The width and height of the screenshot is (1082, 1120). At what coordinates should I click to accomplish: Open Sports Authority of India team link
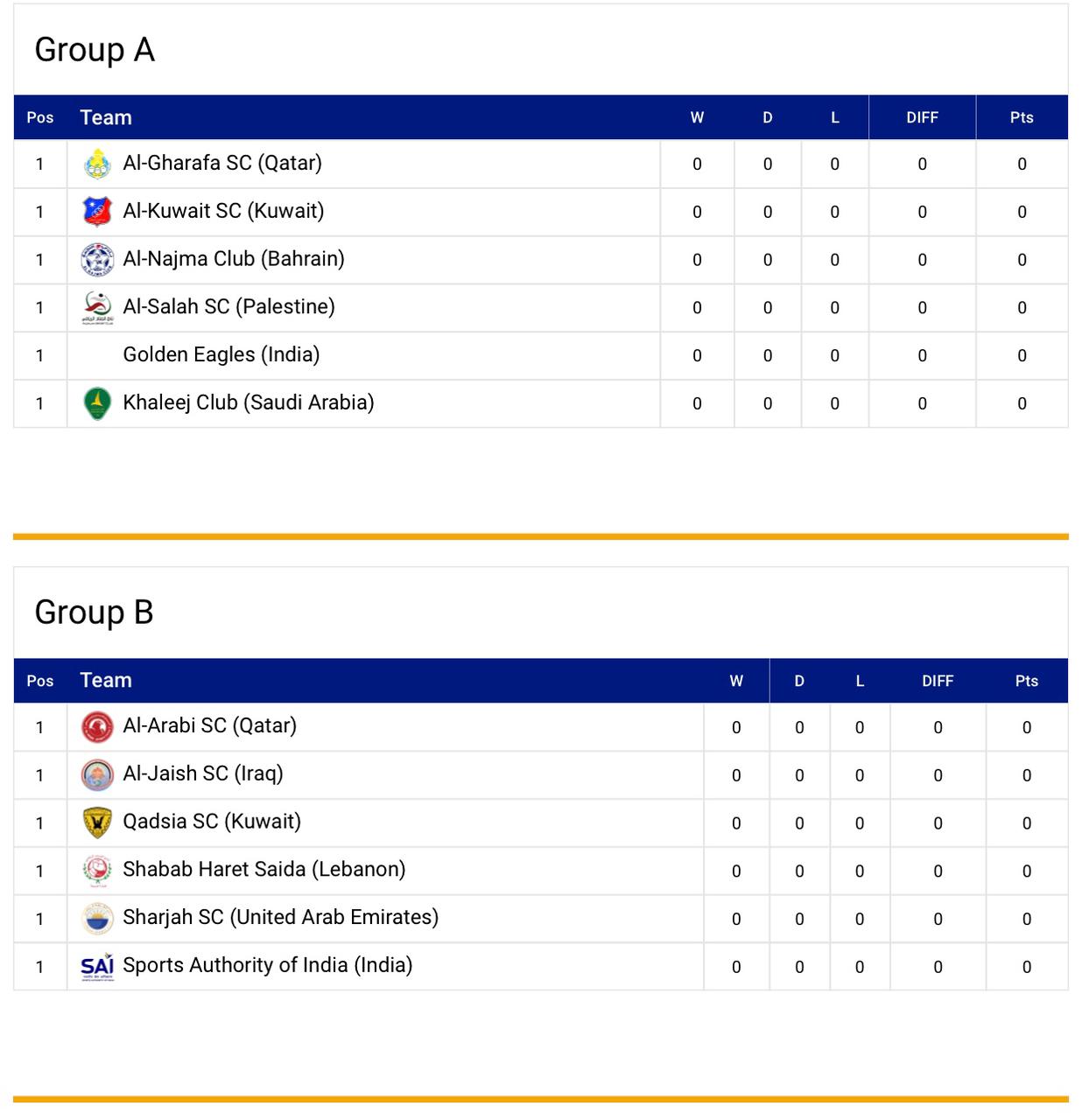tap(267, 965)
